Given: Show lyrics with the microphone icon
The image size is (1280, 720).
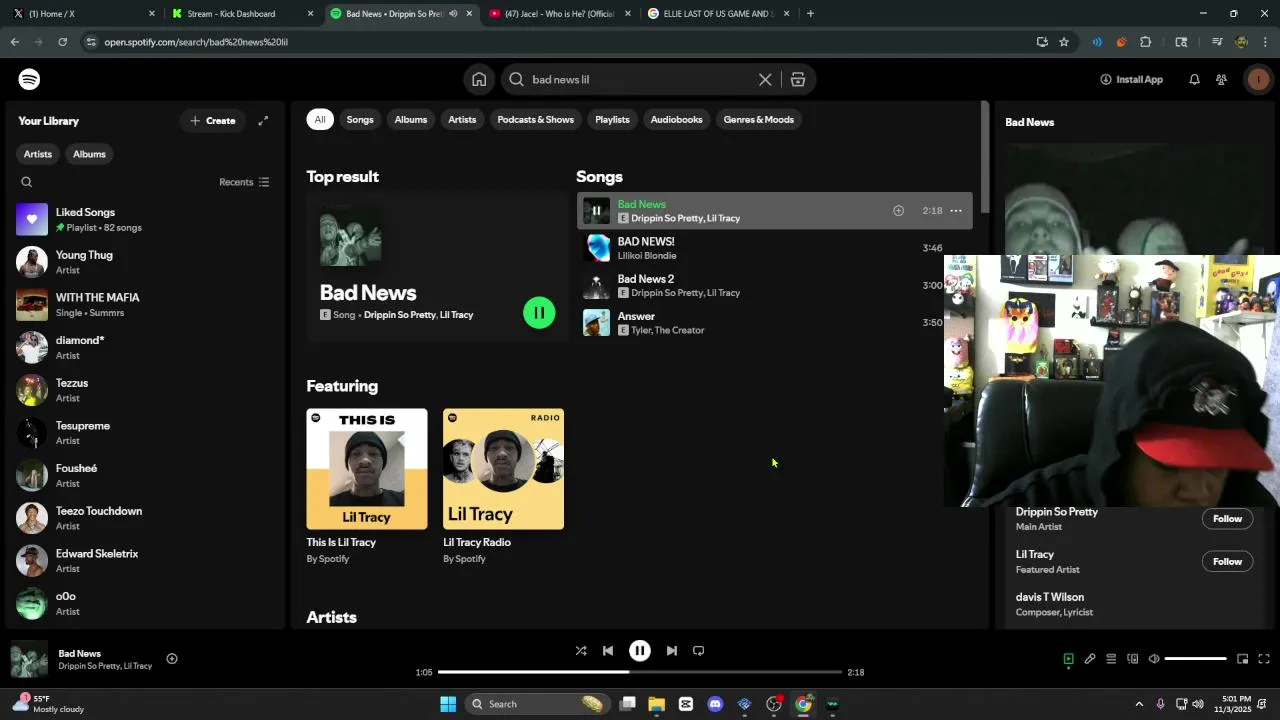Looking at the screenshot, I should 1090,659.
